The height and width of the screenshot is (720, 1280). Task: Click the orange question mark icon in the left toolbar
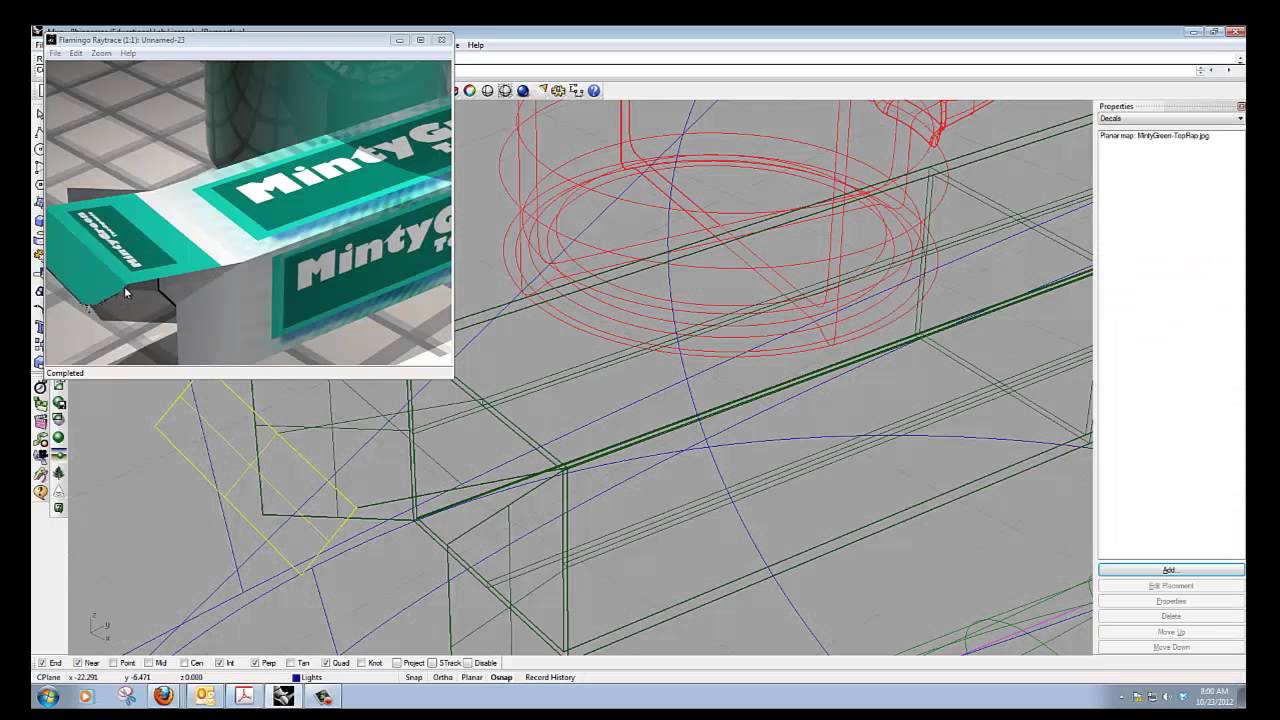[x=41, y=491]
